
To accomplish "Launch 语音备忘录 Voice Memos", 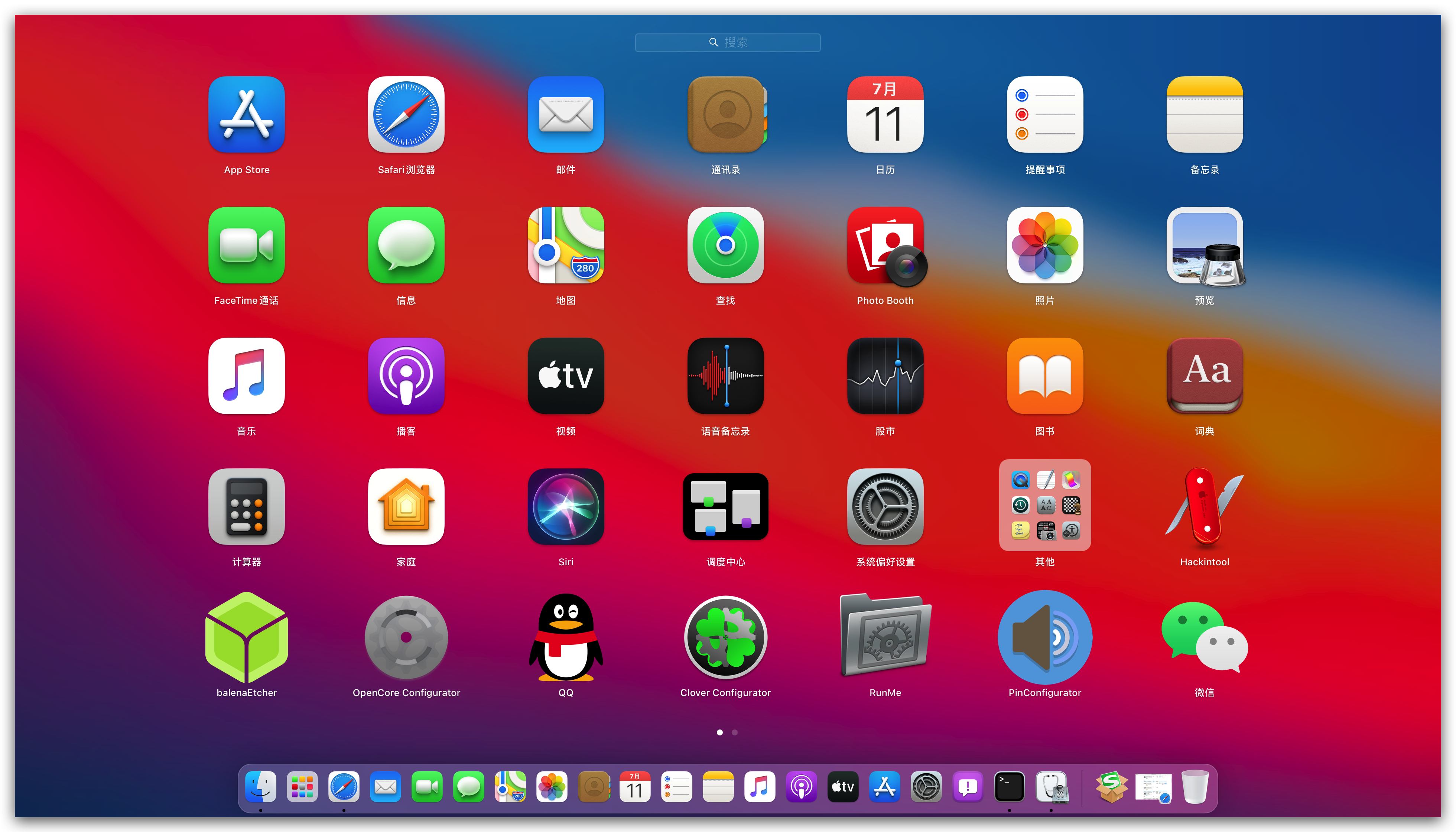I will click(x=725, y=376).
